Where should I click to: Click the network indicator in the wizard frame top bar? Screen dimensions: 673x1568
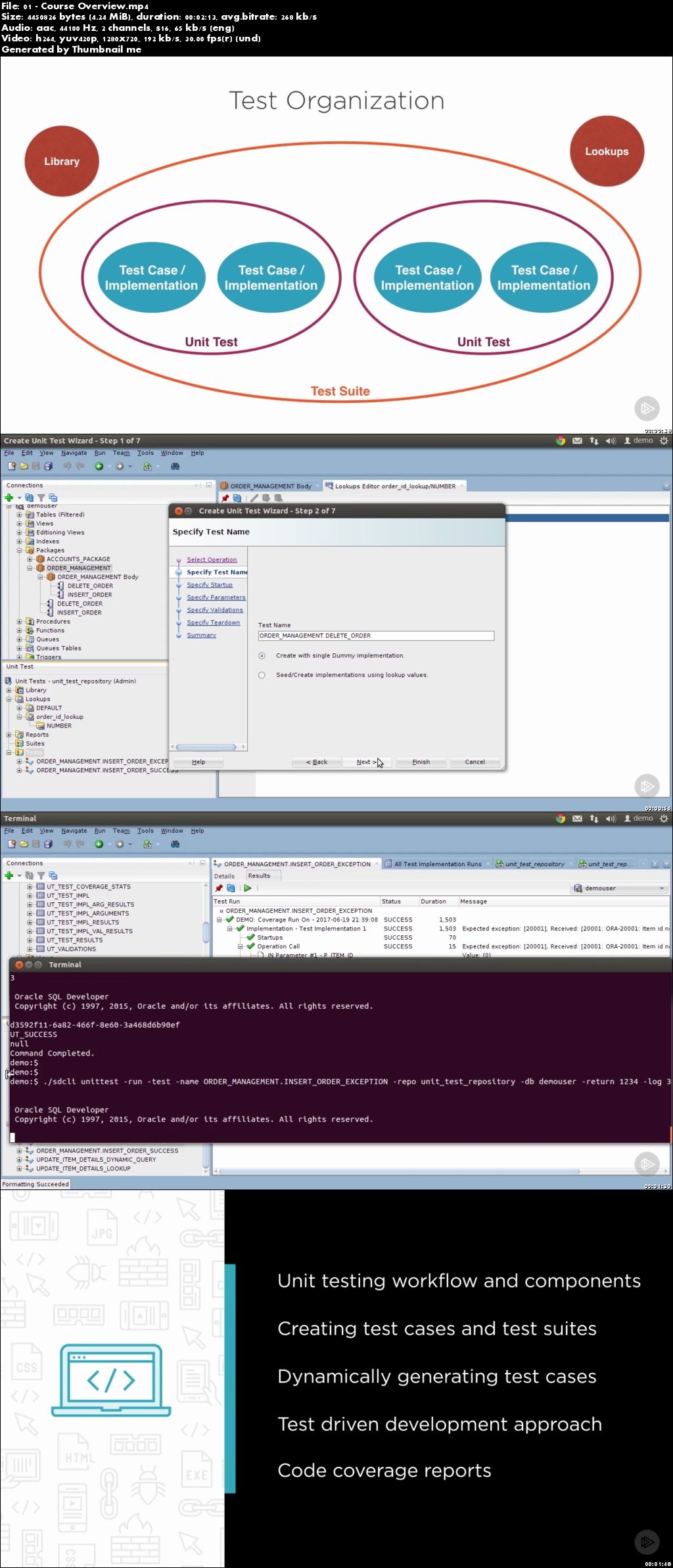(594, 441)
